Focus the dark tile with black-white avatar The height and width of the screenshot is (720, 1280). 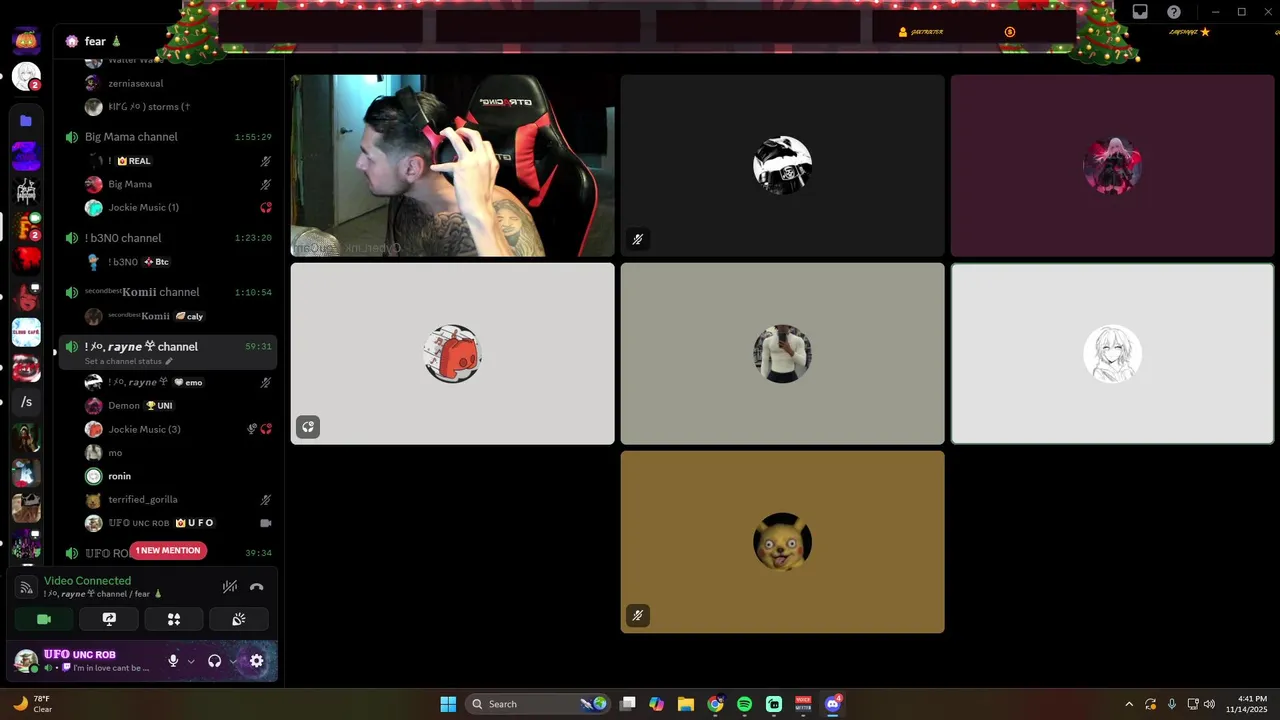pos(782,166)
